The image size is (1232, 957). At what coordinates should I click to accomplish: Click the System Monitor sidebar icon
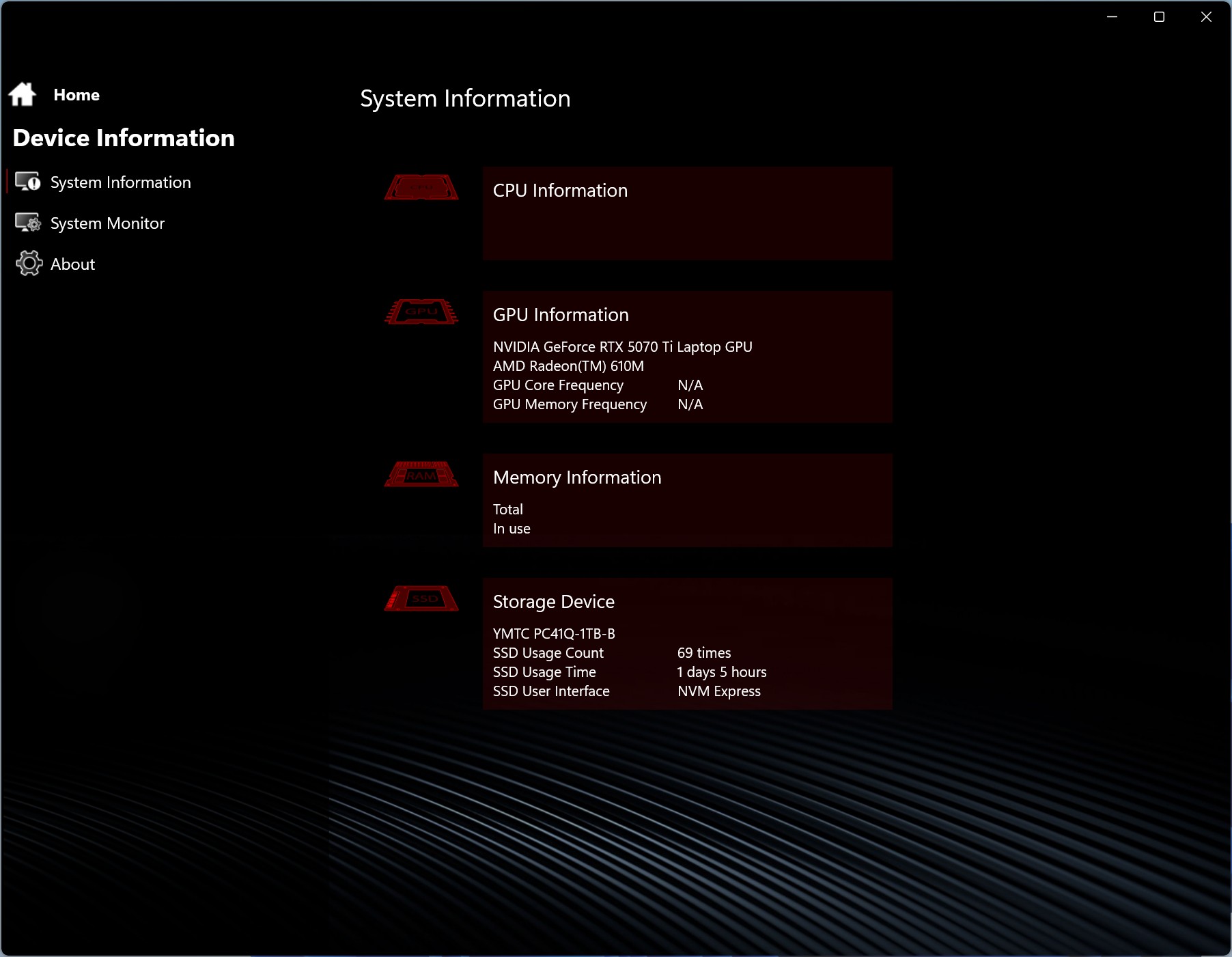[x=28, y=223]
